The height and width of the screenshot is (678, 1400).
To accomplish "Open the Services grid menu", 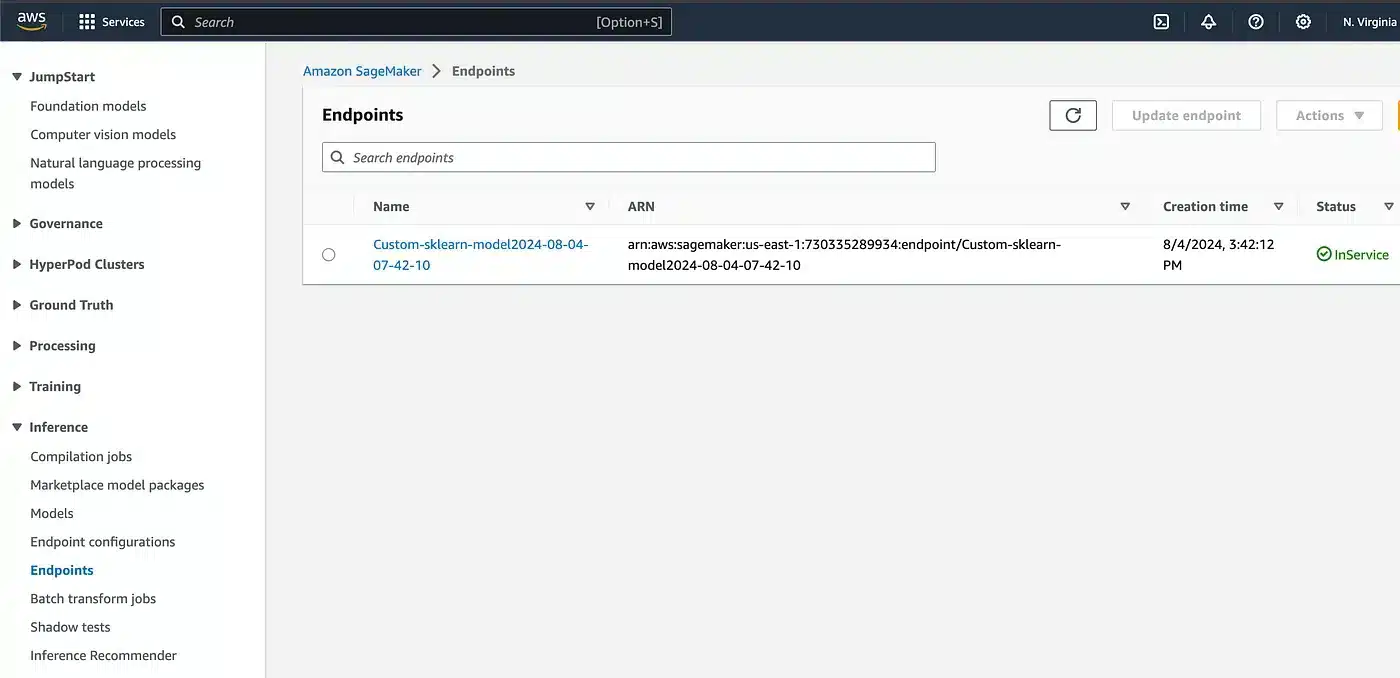I will [x=111, y=21].
